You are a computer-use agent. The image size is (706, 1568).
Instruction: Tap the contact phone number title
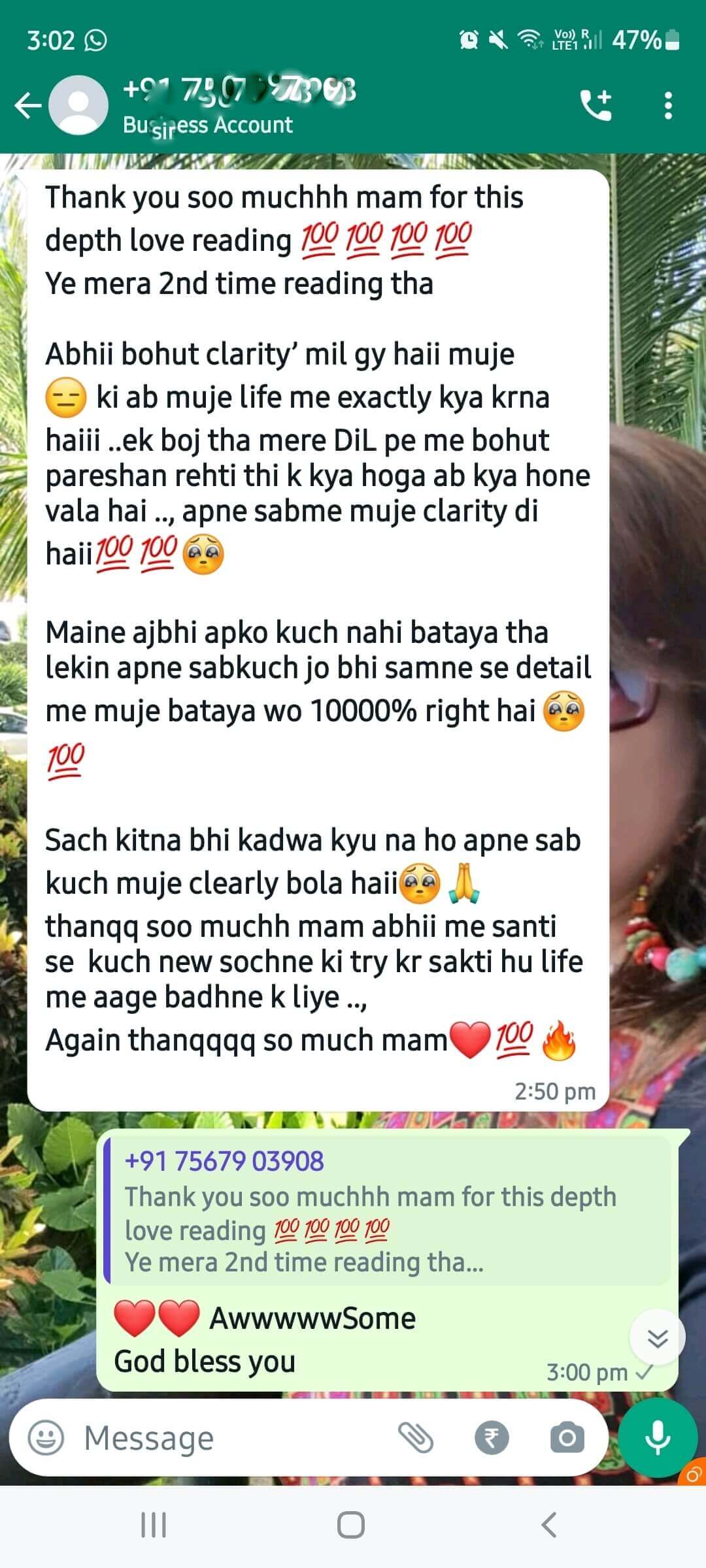point(239,90)
